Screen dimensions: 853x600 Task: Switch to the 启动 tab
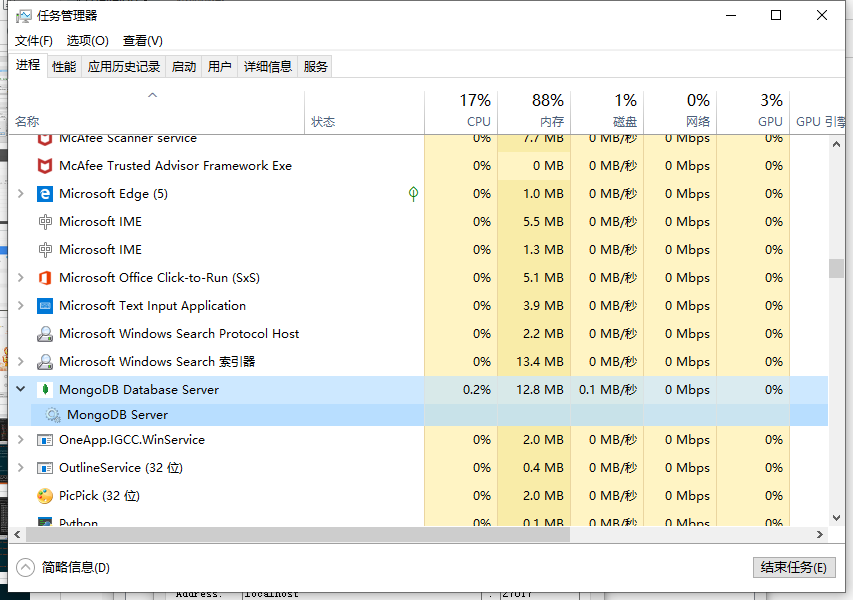point(183,66)
